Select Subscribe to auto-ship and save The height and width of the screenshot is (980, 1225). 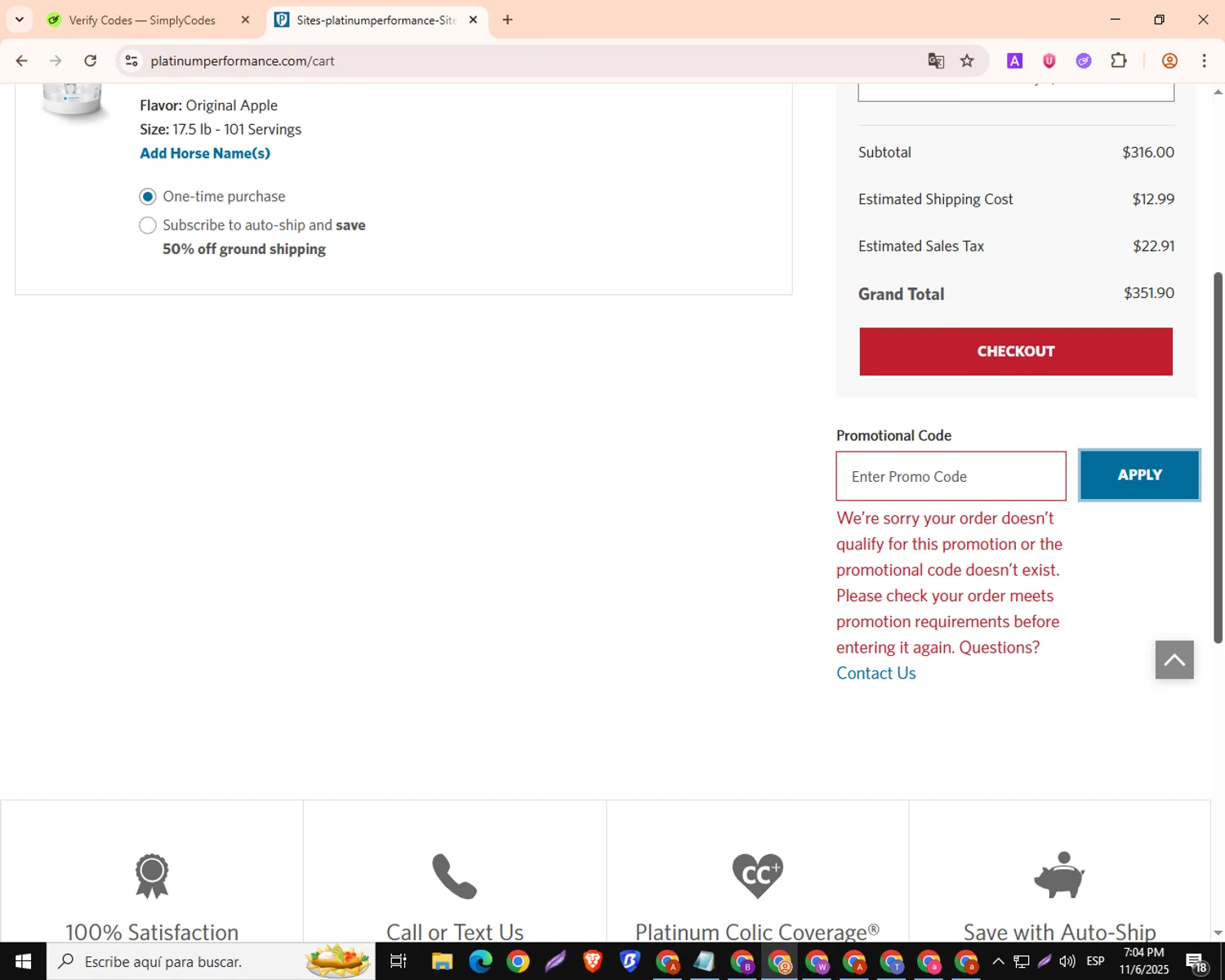[148, 225]
